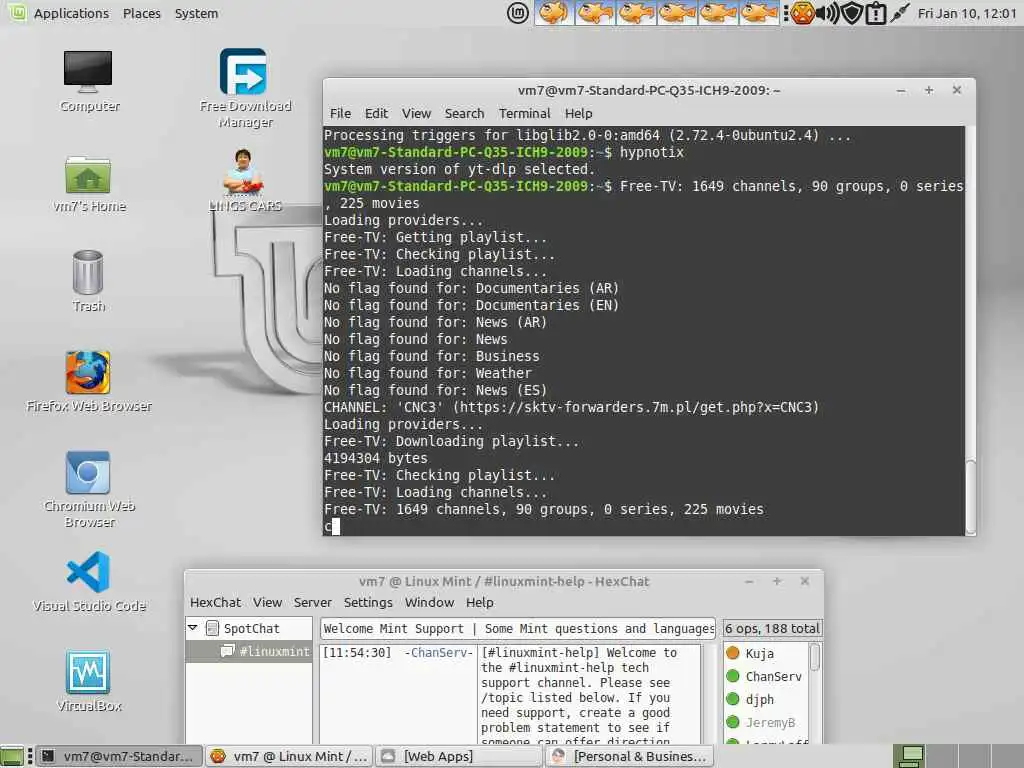
Task: Open the terminal's Edit menu
Action: [376, 114]
